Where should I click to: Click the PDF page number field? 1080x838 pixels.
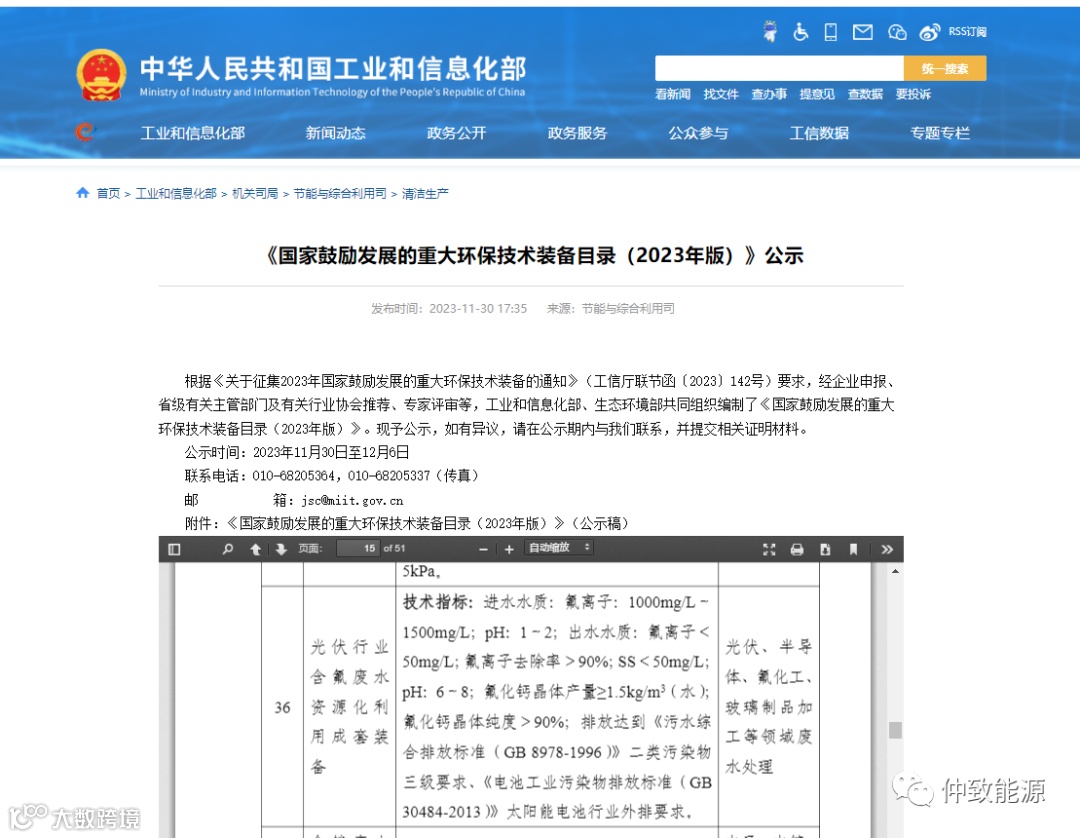click(x=357, y=548)
